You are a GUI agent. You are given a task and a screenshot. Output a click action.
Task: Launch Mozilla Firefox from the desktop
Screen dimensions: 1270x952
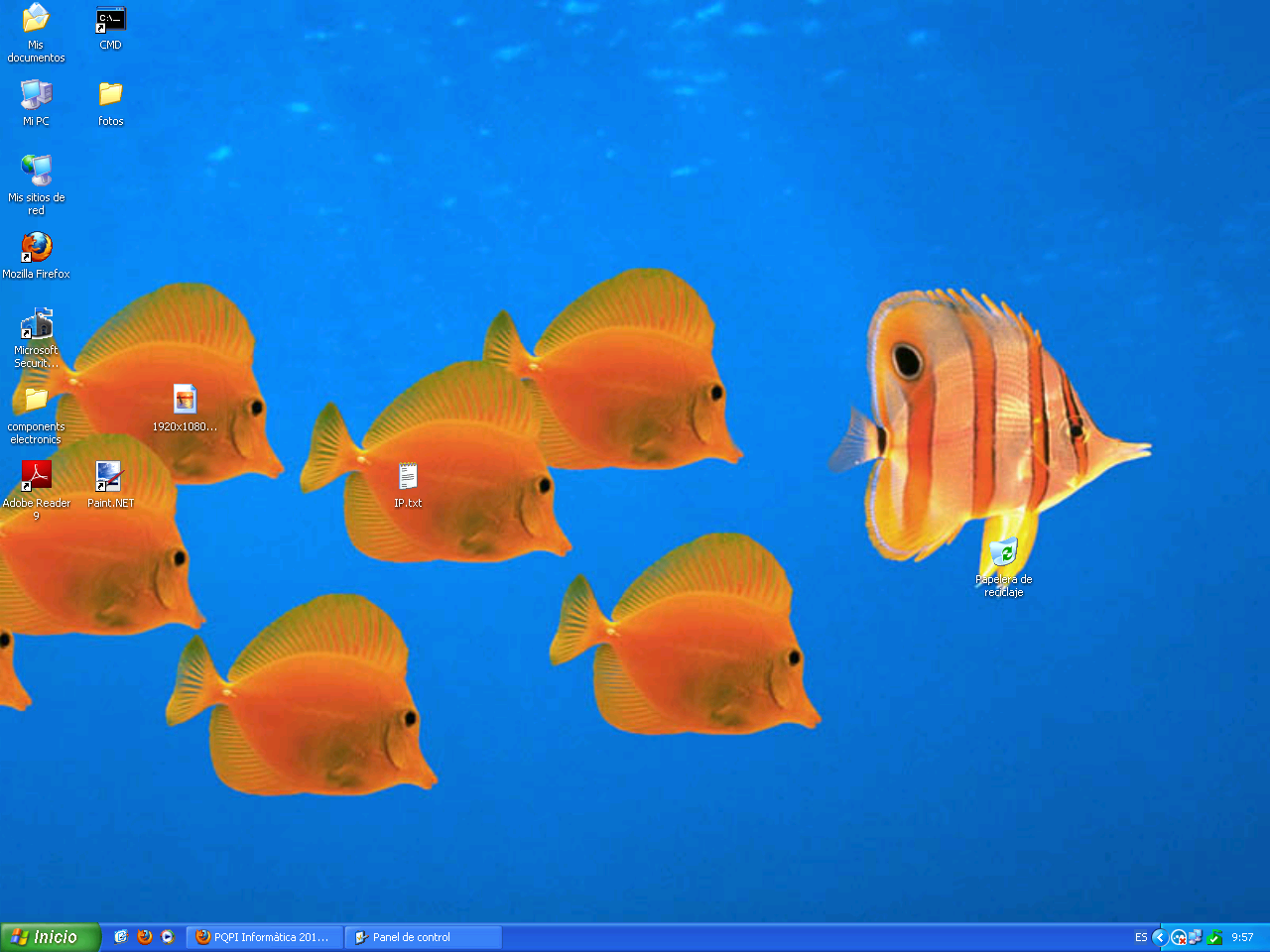tap(37, 248)
